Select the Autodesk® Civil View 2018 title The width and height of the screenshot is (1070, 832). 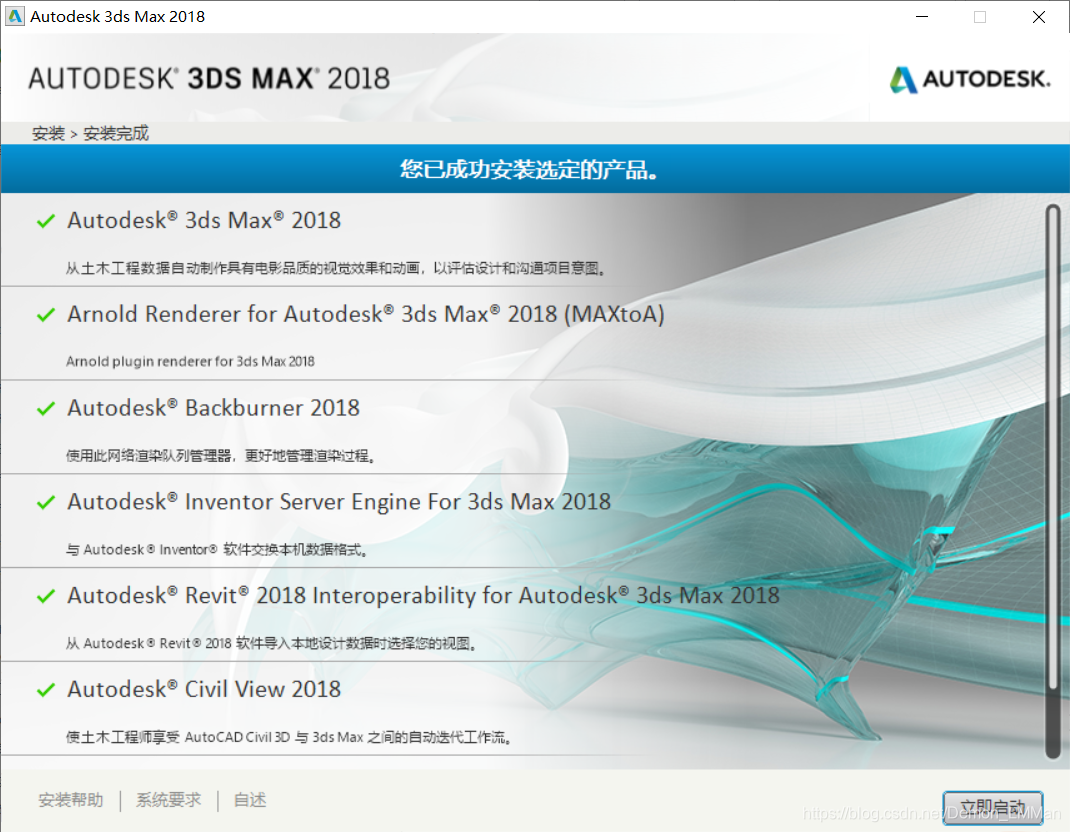204,689
